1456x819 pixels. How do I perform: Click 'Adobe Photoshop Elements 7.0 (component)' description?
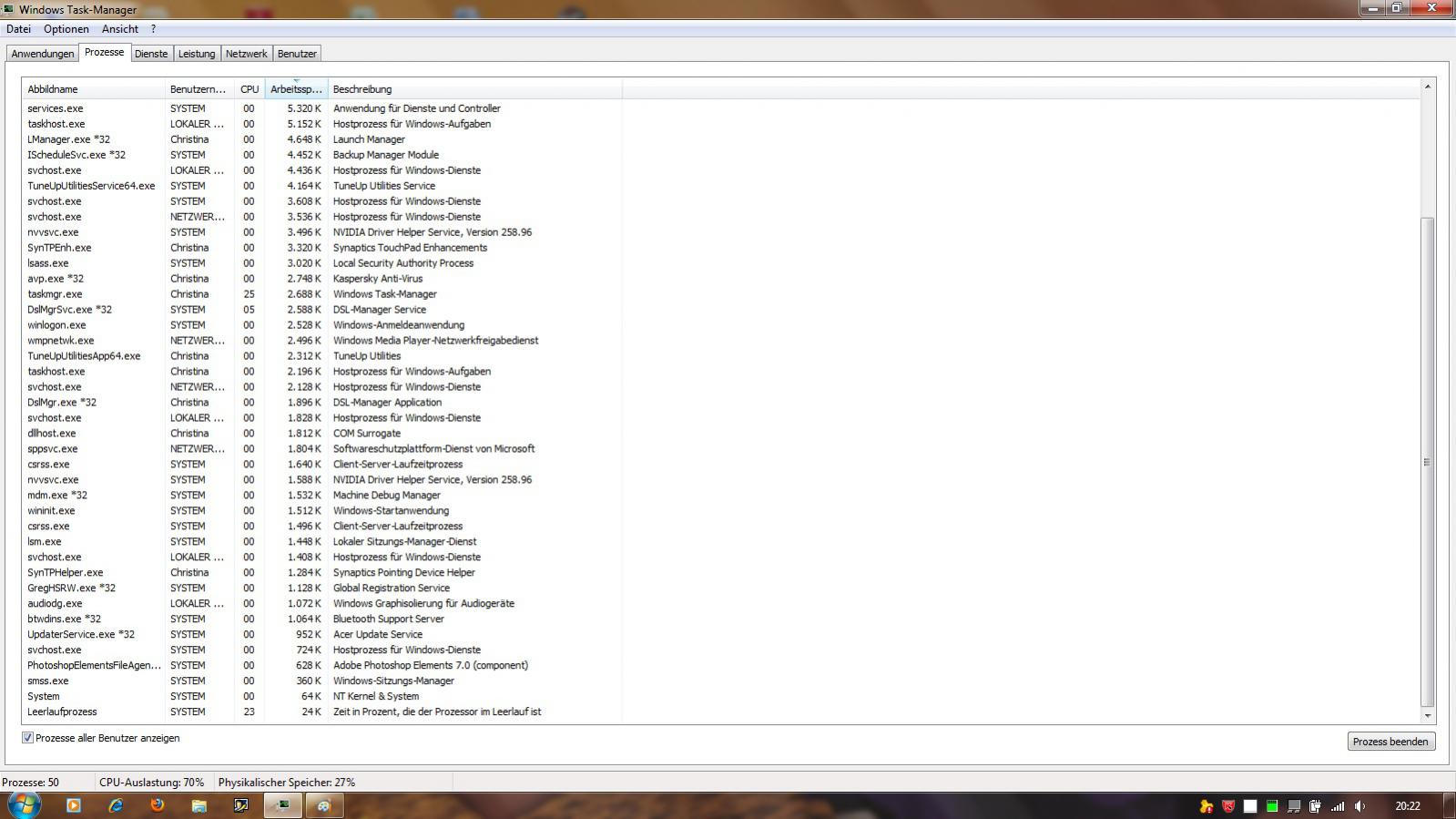pyautogui.click(x=431, y=666)
